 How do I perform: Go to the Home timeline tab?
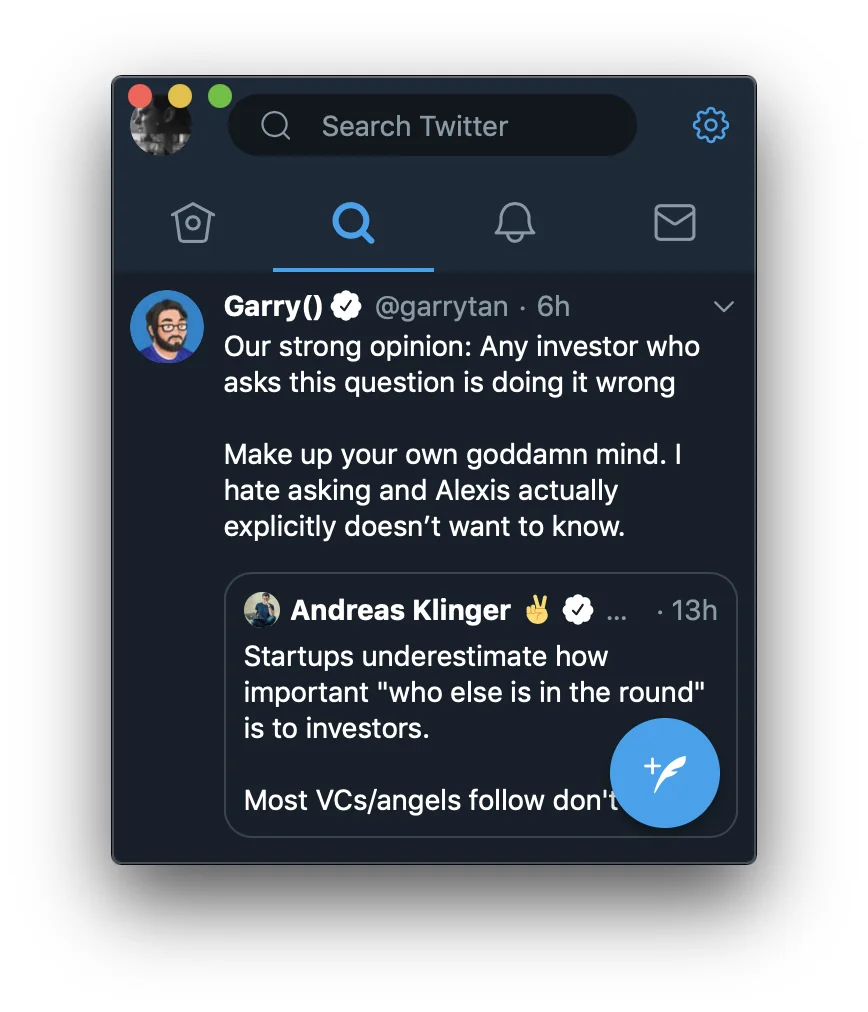point(193,222)
